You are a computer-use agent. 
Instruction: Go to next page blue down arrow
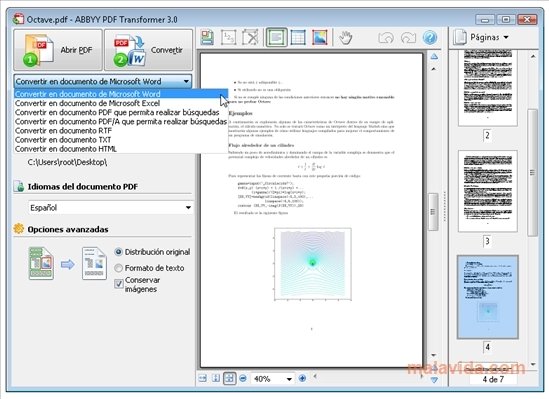point(434,380)
